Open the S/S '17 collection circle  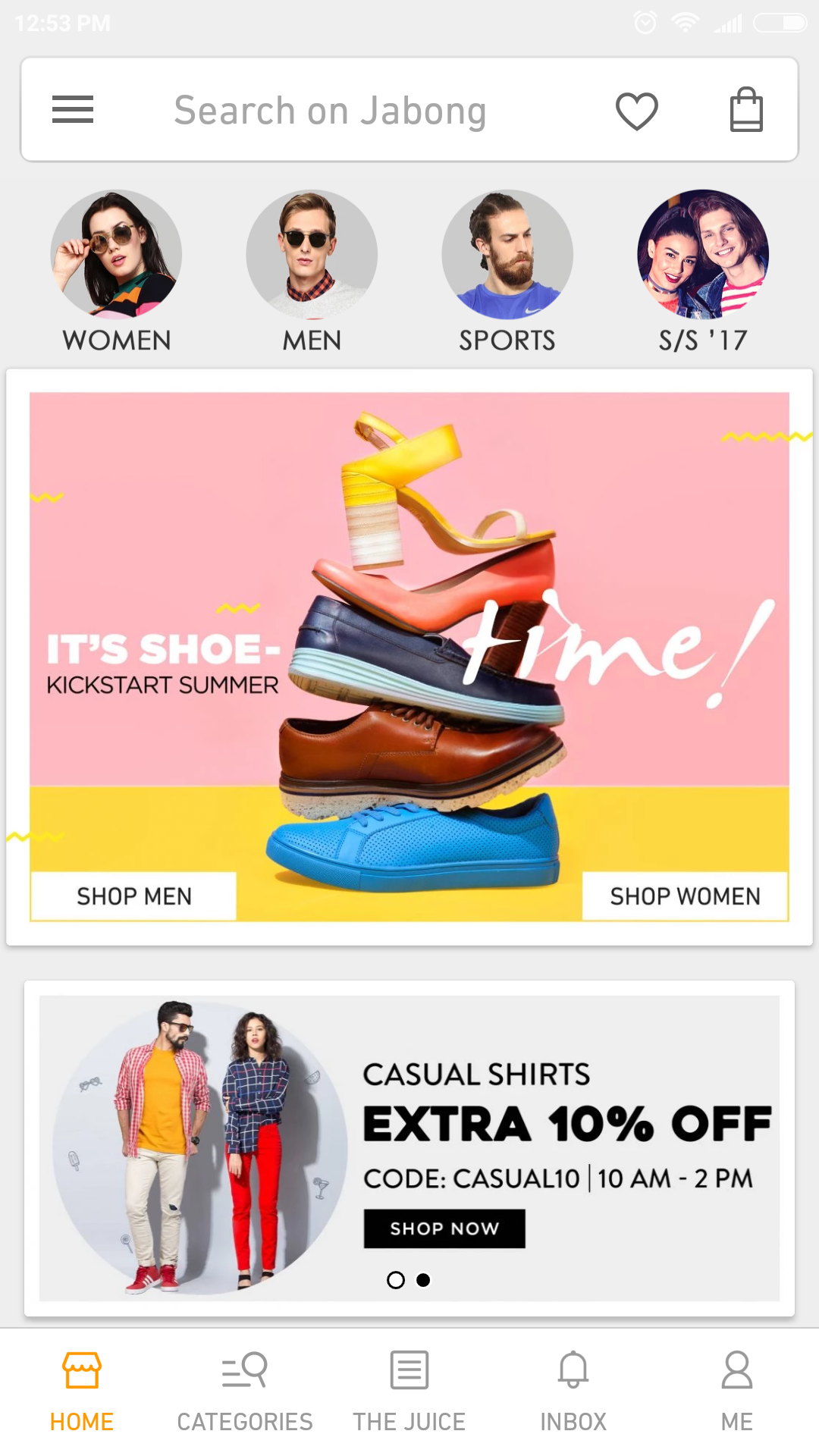pyautogui.click(x=703, y=255)
